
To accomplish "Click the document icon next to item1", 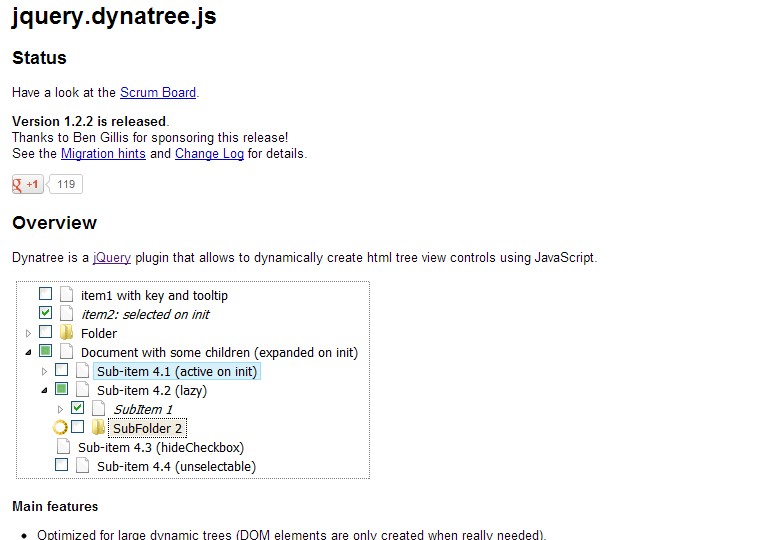I will [66, 295].
